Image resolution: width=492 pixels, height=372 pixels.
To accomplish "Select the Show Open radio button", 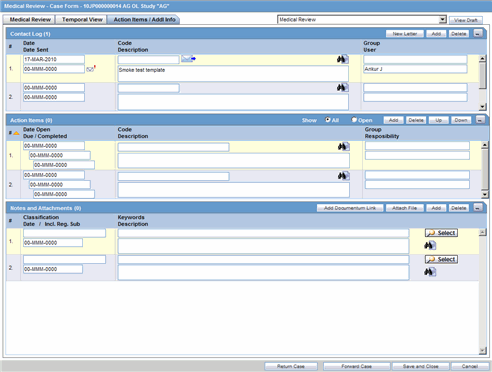I will (354, 119).
